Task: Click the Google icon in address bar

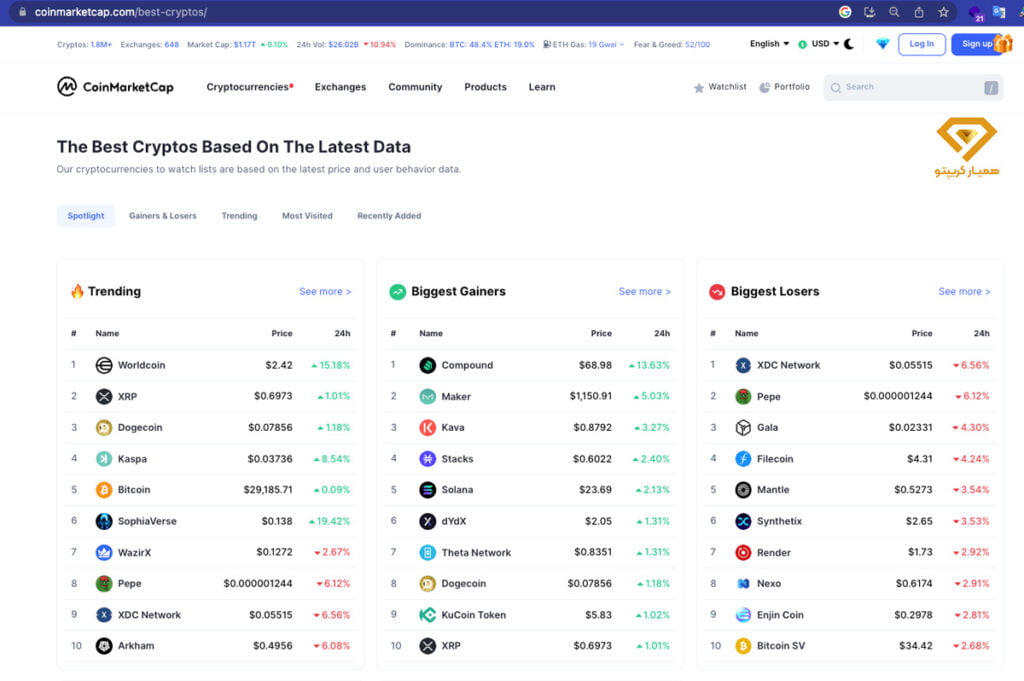Action: tap(845, 12)
